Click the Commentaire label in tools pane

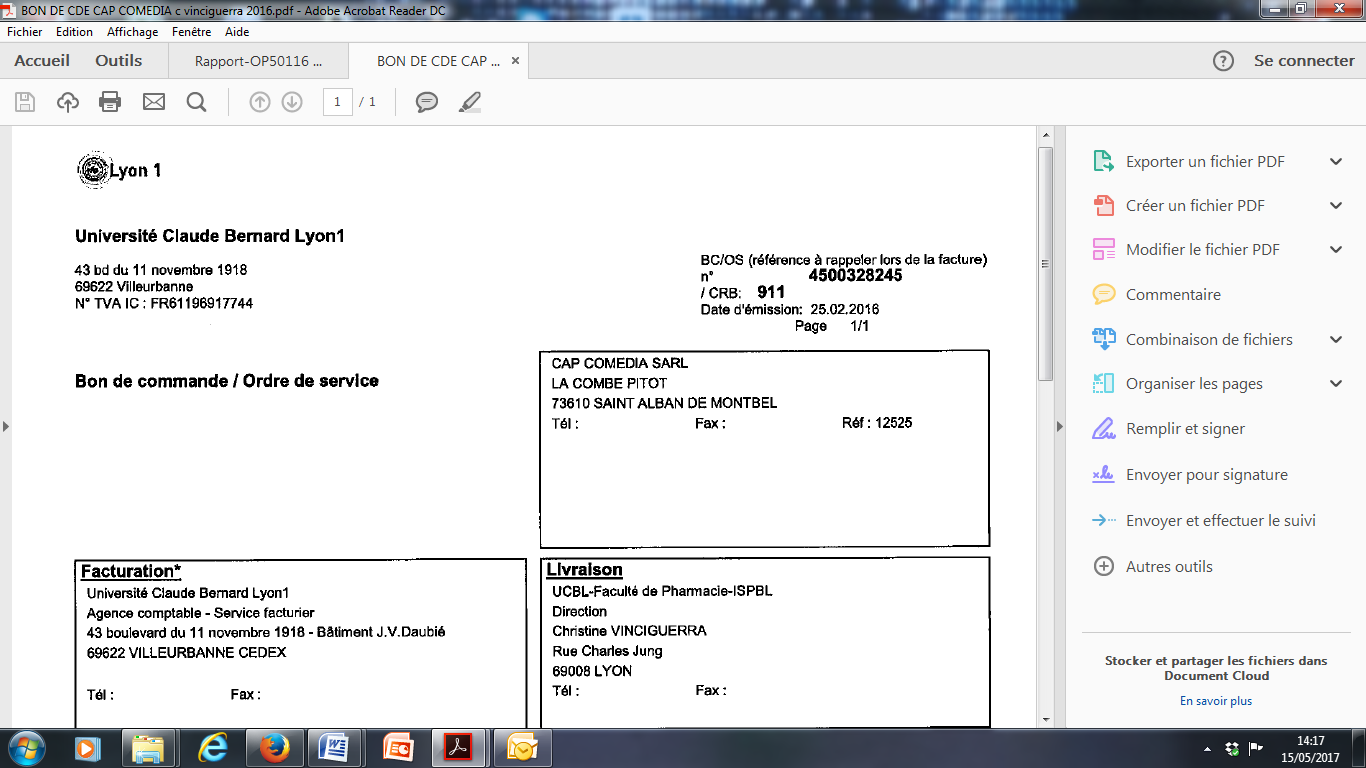[x=1173, y=294]
